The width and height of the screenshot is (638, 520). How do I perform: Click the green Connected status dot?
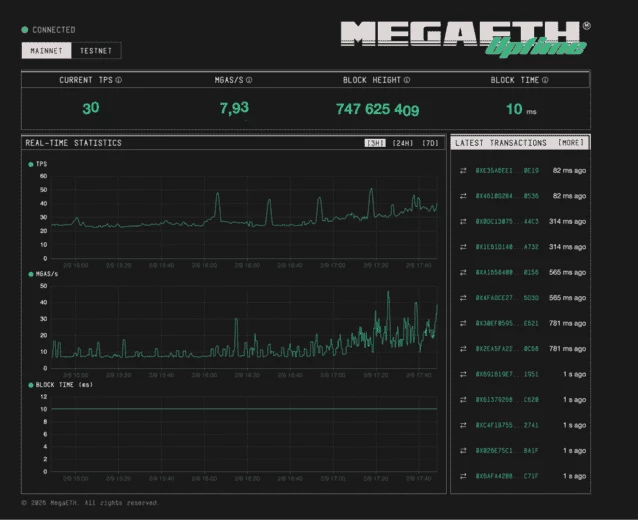point(25,30)
